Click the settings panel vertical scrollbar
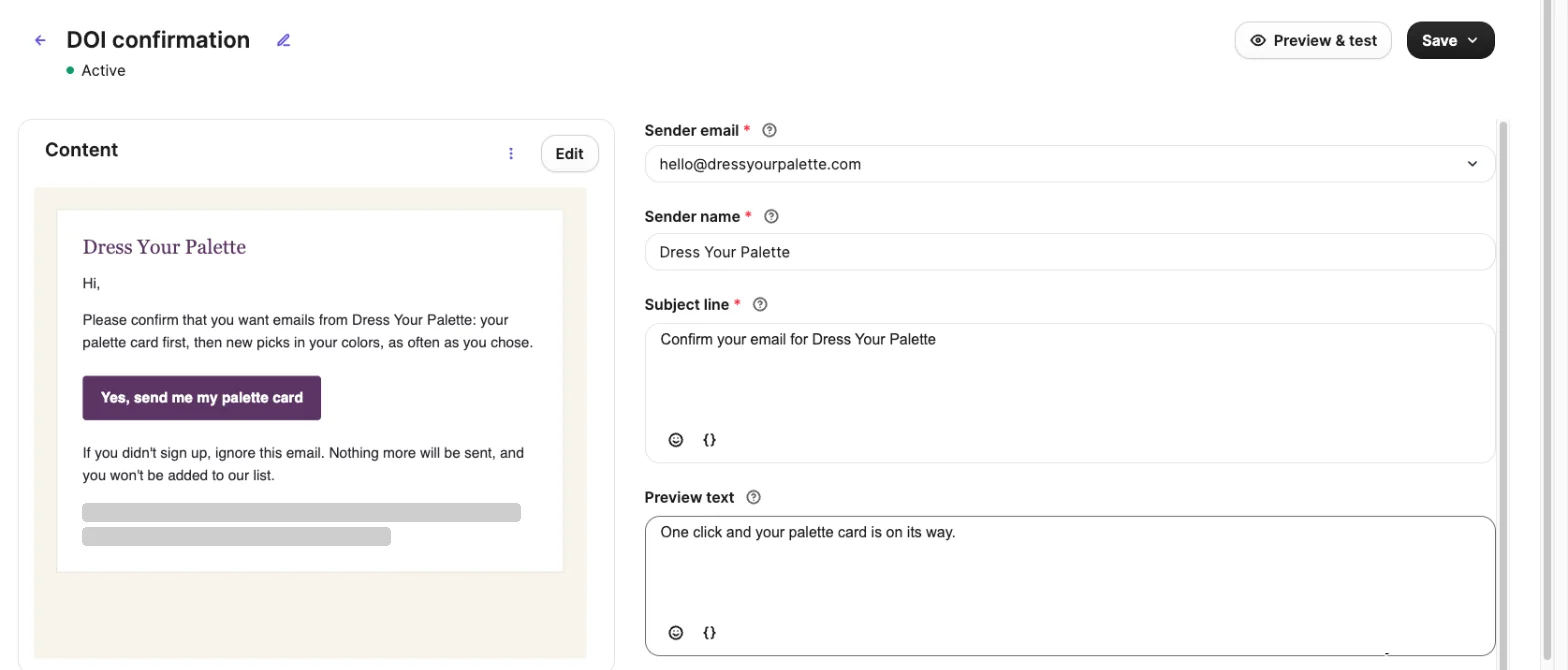 pos(1502,395)
